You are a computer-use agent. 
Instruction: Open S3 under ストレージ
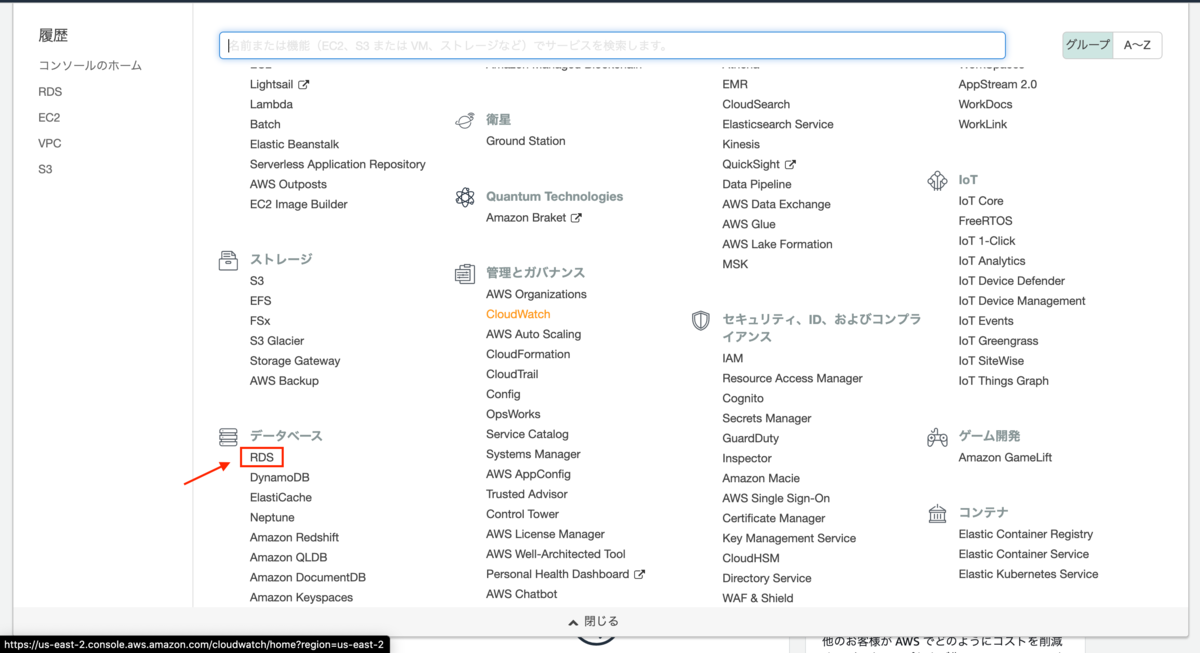pyautogui.click(x=257, y=281)
